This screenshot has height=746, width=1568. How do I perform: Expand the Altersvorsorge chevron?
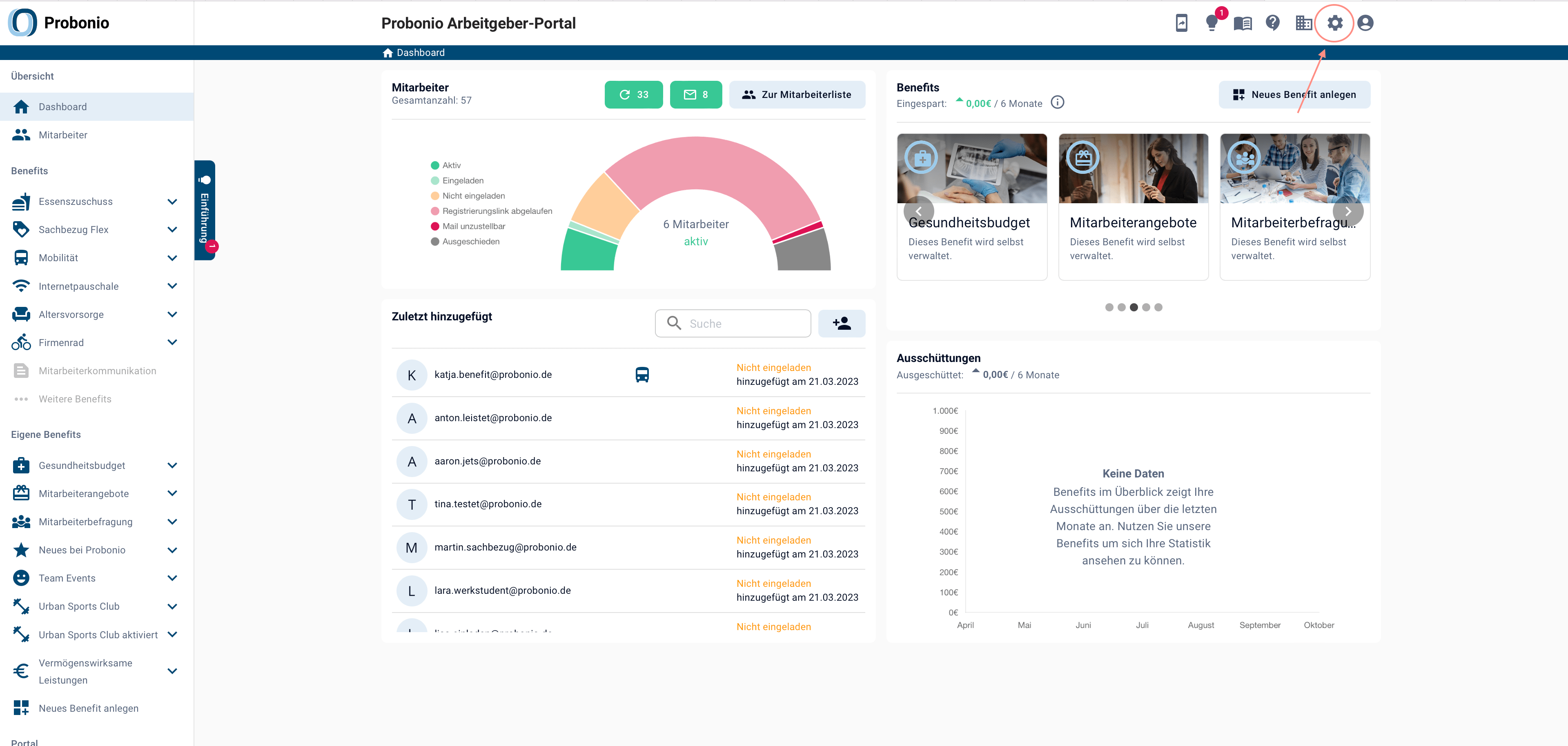point(172,315)
